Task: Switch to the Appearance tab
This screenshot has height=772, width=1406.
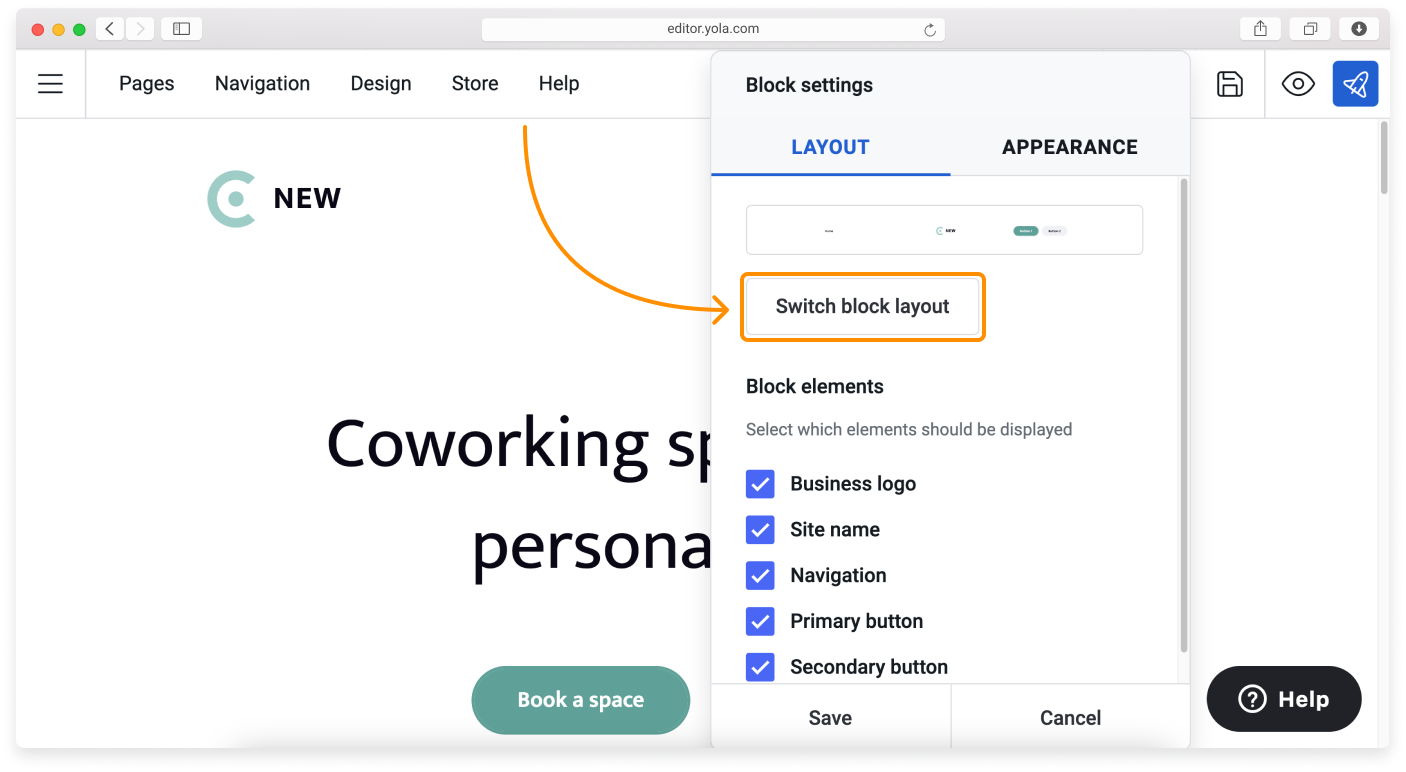Action: coord(1069,147)
